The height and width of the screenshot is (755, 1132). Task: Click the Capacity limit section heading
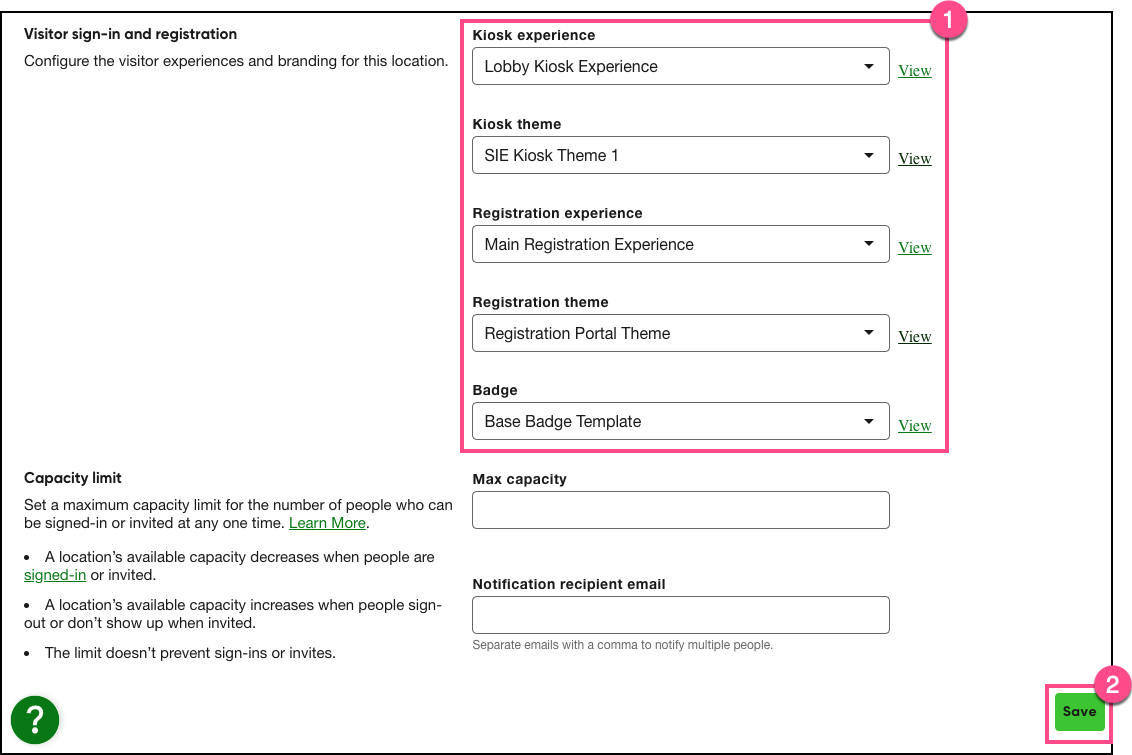73,478
